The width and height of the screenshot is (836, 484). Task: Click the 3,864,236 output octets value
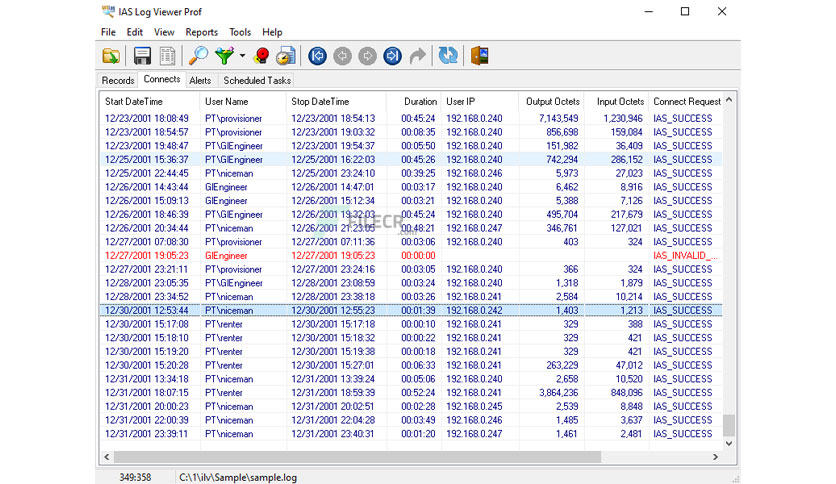pyautogui.click(x=558, y=392)
